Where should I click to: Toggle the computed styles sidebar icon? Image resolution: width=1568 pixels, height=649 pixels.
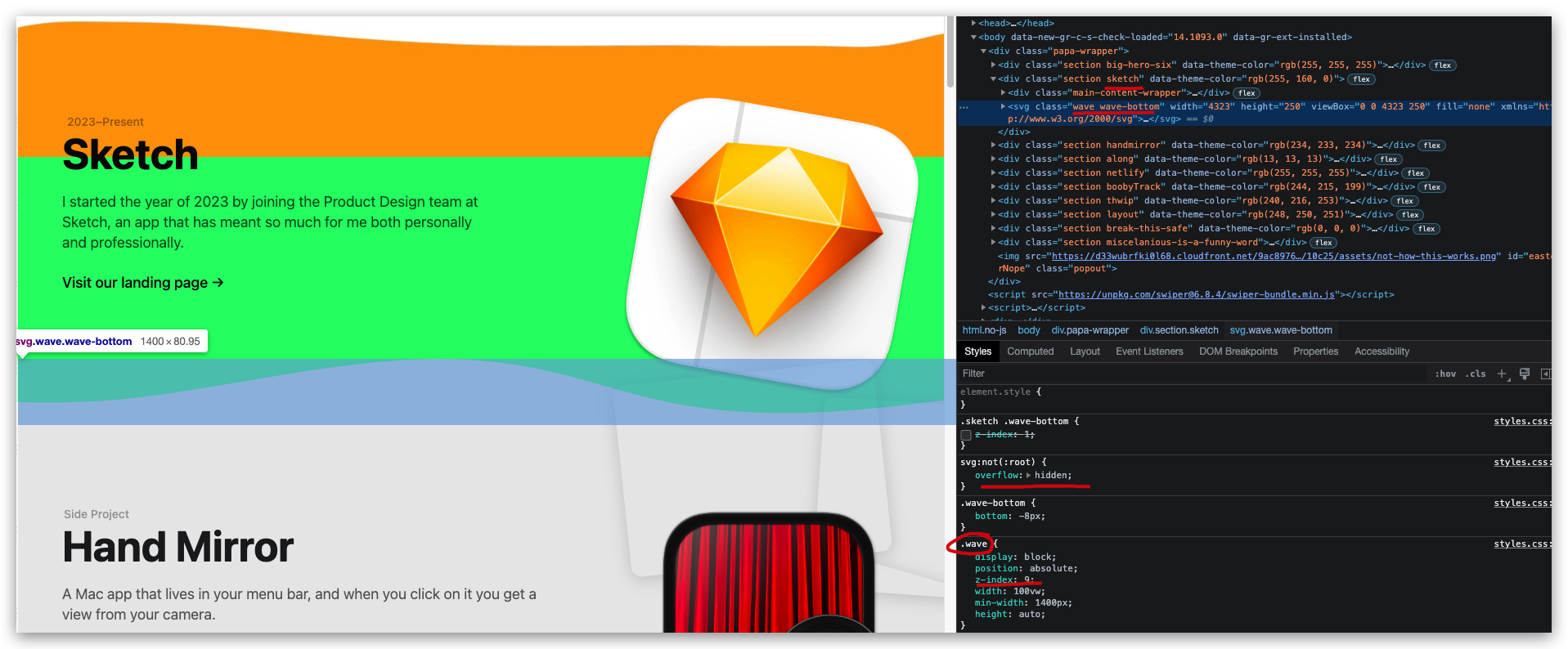pyautogui.click(x=1545, y=374)
